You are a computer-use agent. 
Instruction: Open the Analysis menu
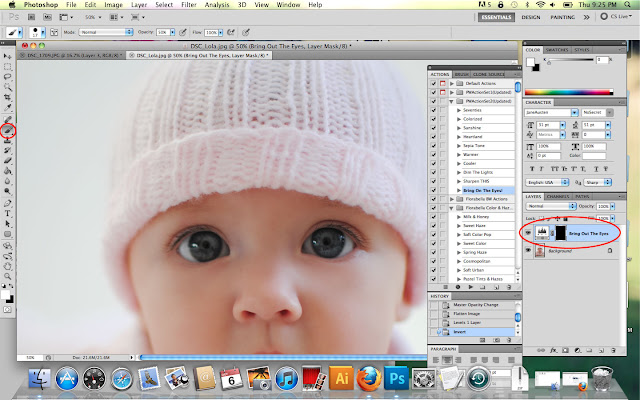[217, 5]
